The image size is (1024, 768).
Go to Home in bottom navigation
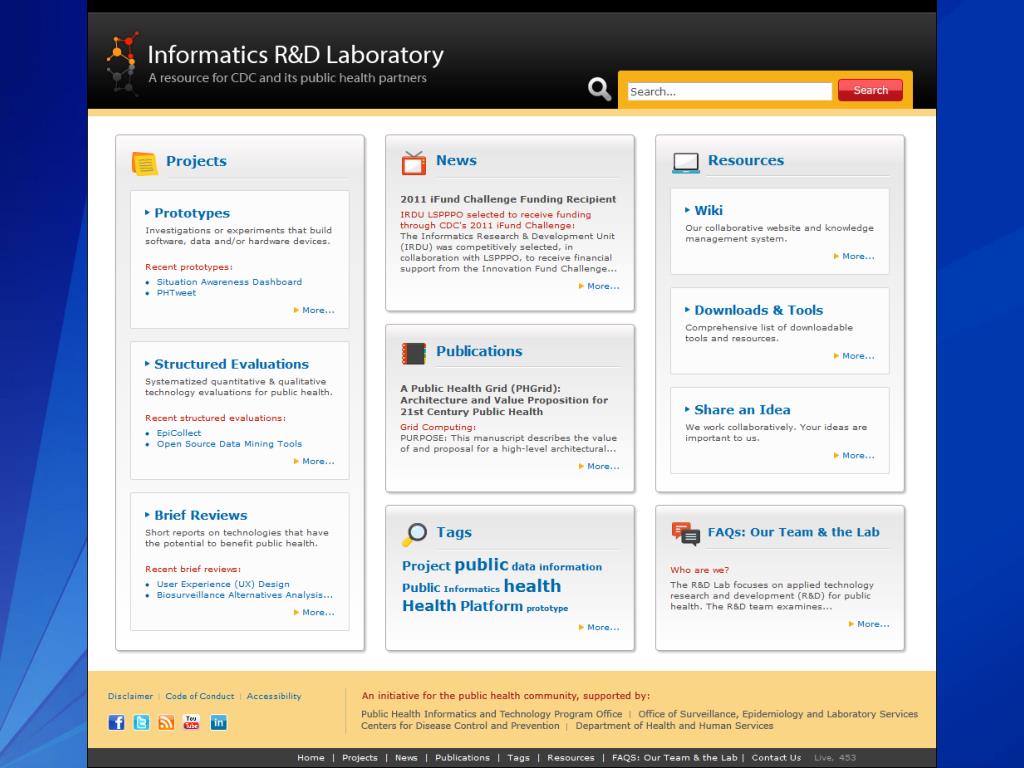311,758
